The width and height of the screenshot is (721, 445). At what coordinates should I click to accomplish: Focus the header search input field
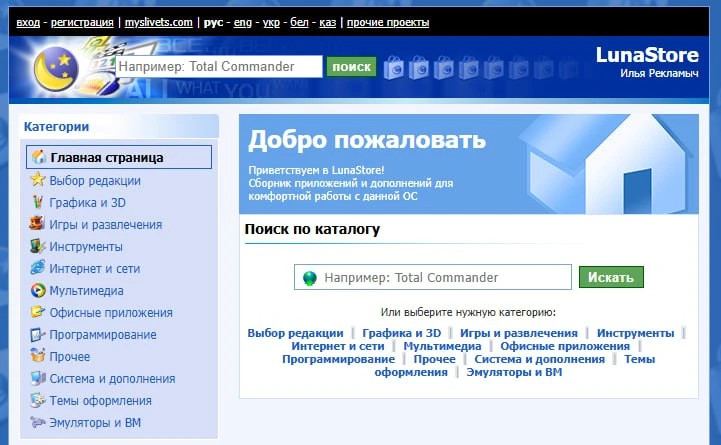[x=219, y=67]
